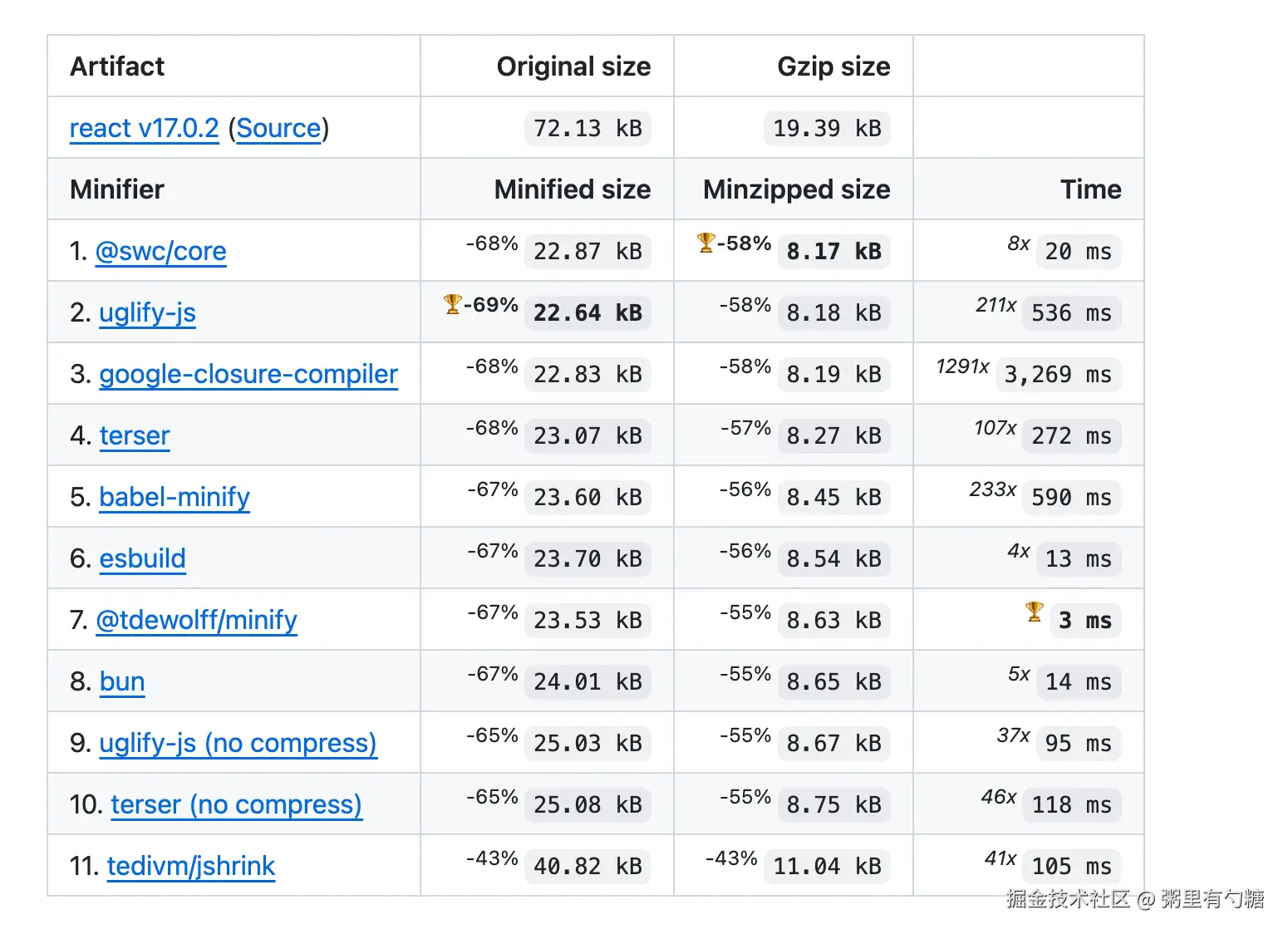Open the react v17.0.2 link
The height and width of the screenshot is (934, 1288).
[144, 128]
